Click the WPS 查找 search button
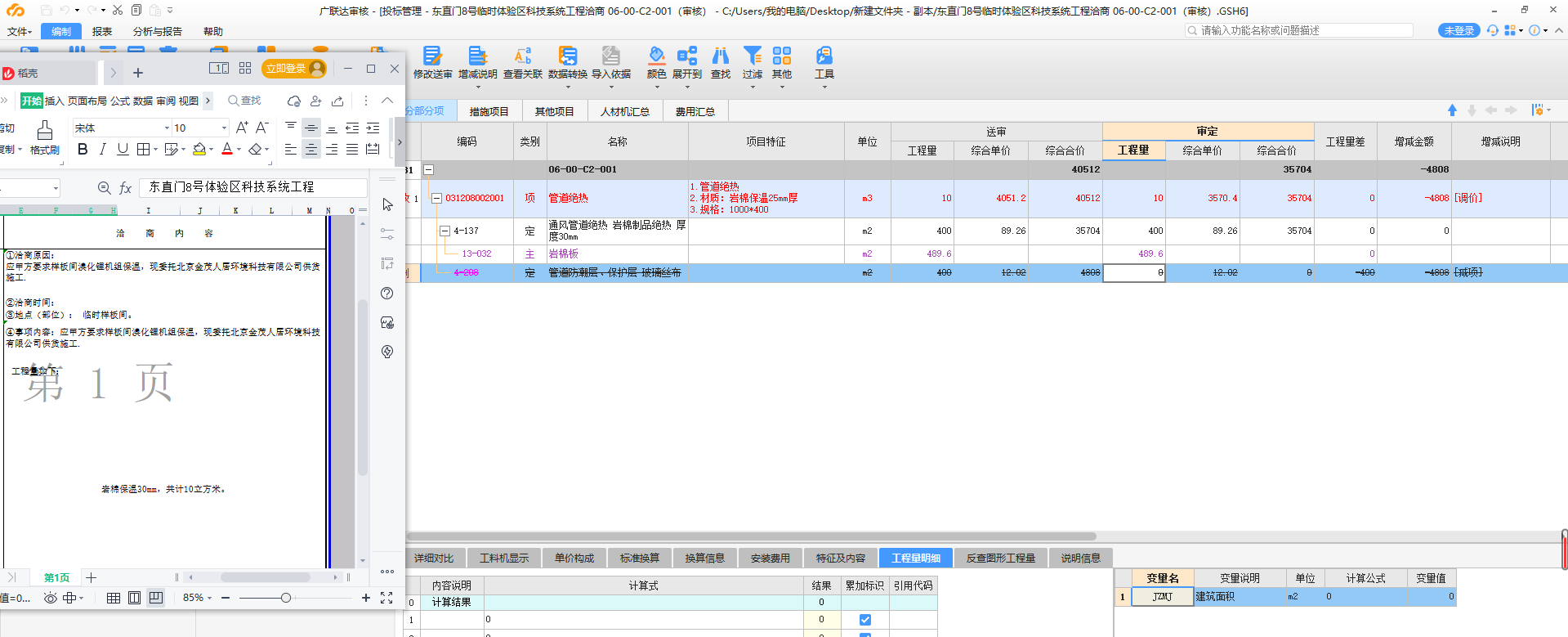The image size is (1568, 637). pos(245,101)
